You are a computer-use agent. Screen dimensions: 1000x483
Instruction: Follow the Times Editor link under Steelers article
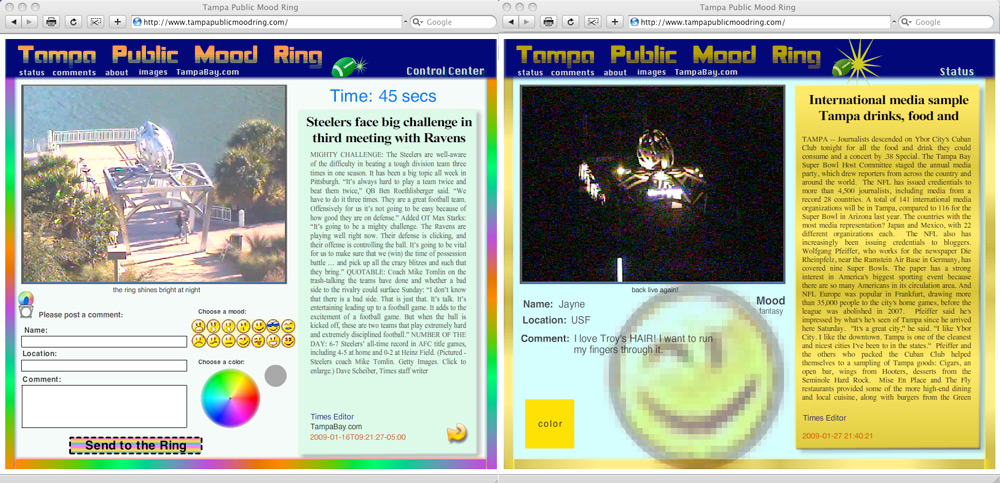point(334,413)
